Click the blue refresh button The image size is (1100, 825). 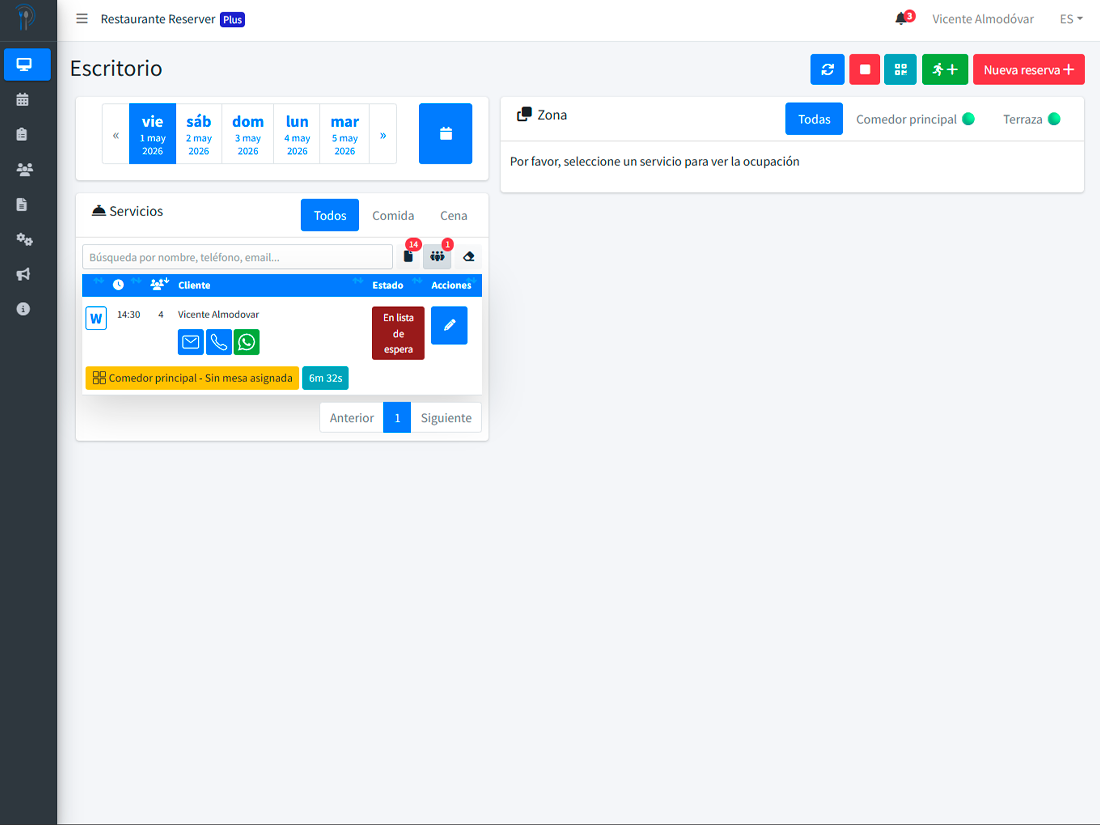pos(827,69)
